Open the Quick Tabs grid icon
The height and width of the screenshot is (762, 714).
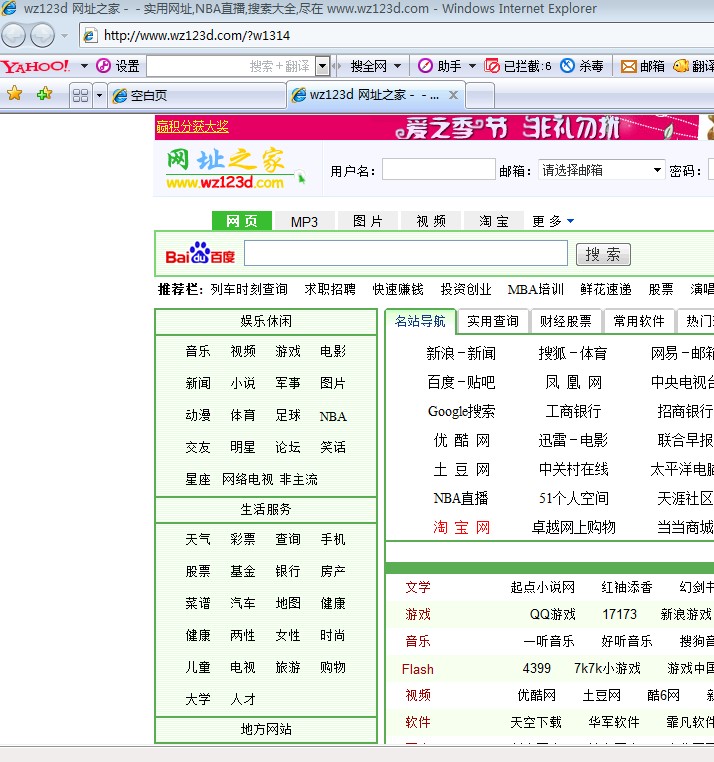[x=81, y=96]
